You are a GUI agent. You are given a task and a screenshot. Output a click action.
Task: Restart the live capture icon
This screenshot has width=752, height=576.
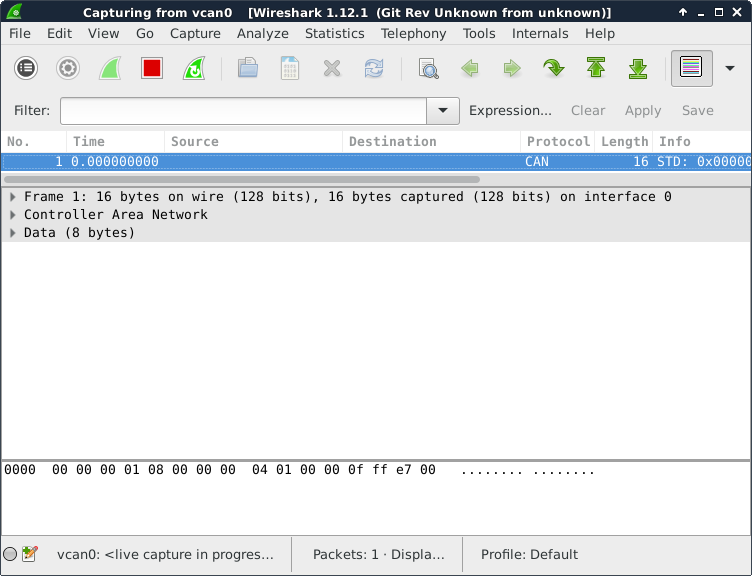pyautogui.click(x=194, y=68)
